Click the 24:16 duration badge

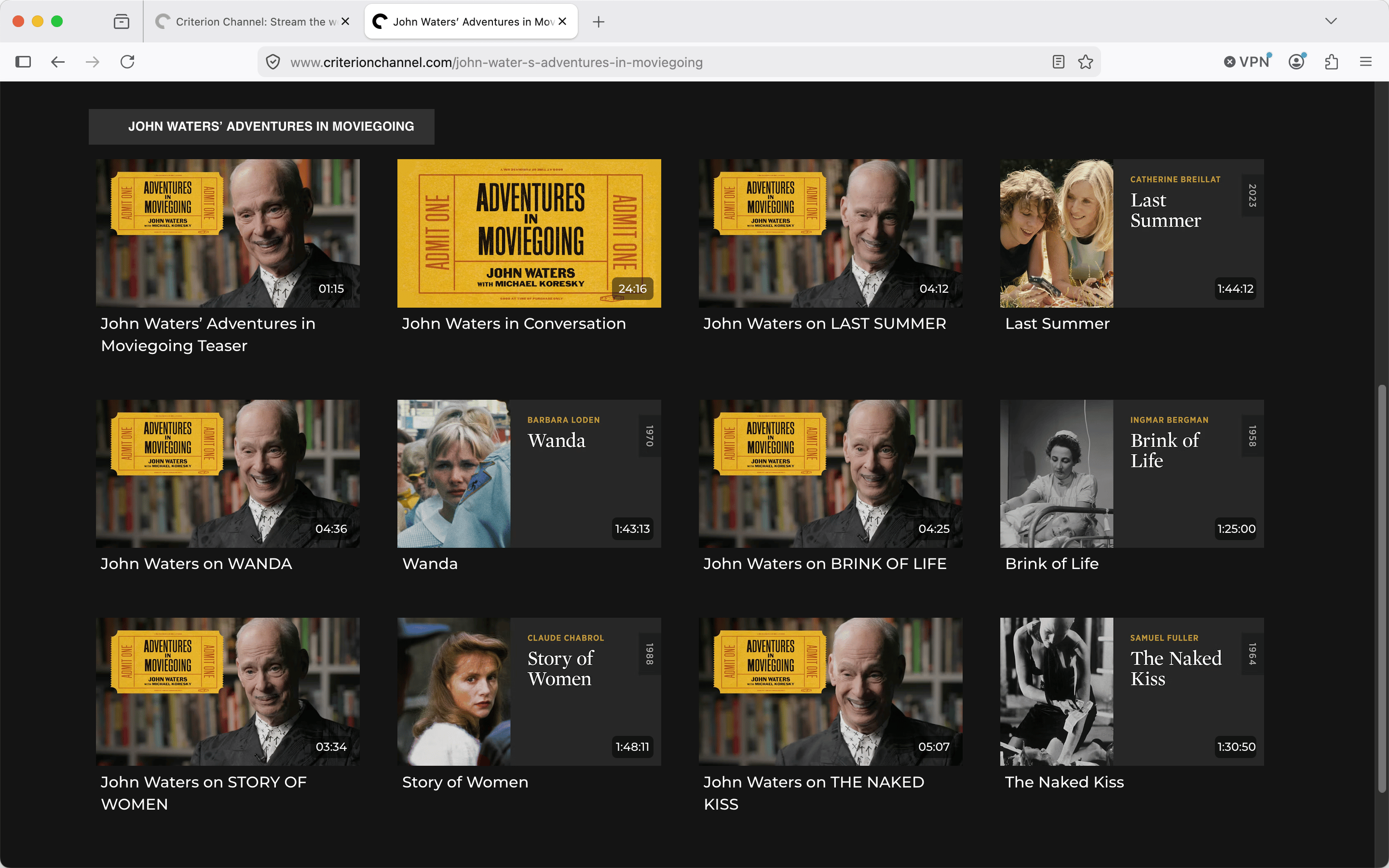tap(632, 289)
